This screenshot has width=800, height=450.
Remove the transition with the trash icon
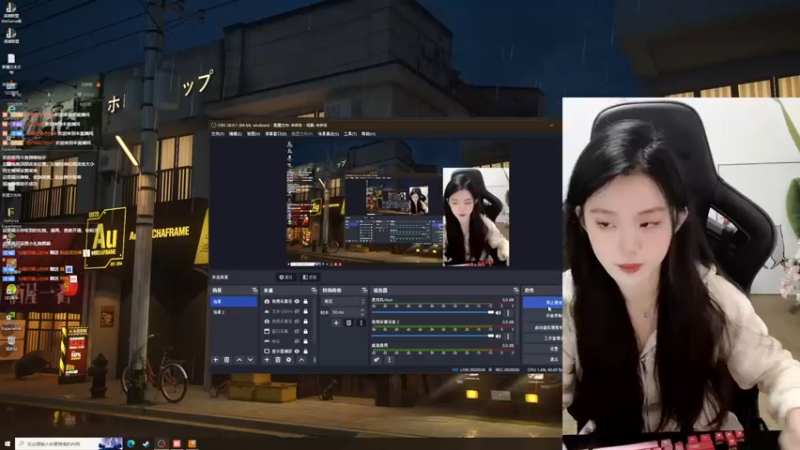coord(349,322)
